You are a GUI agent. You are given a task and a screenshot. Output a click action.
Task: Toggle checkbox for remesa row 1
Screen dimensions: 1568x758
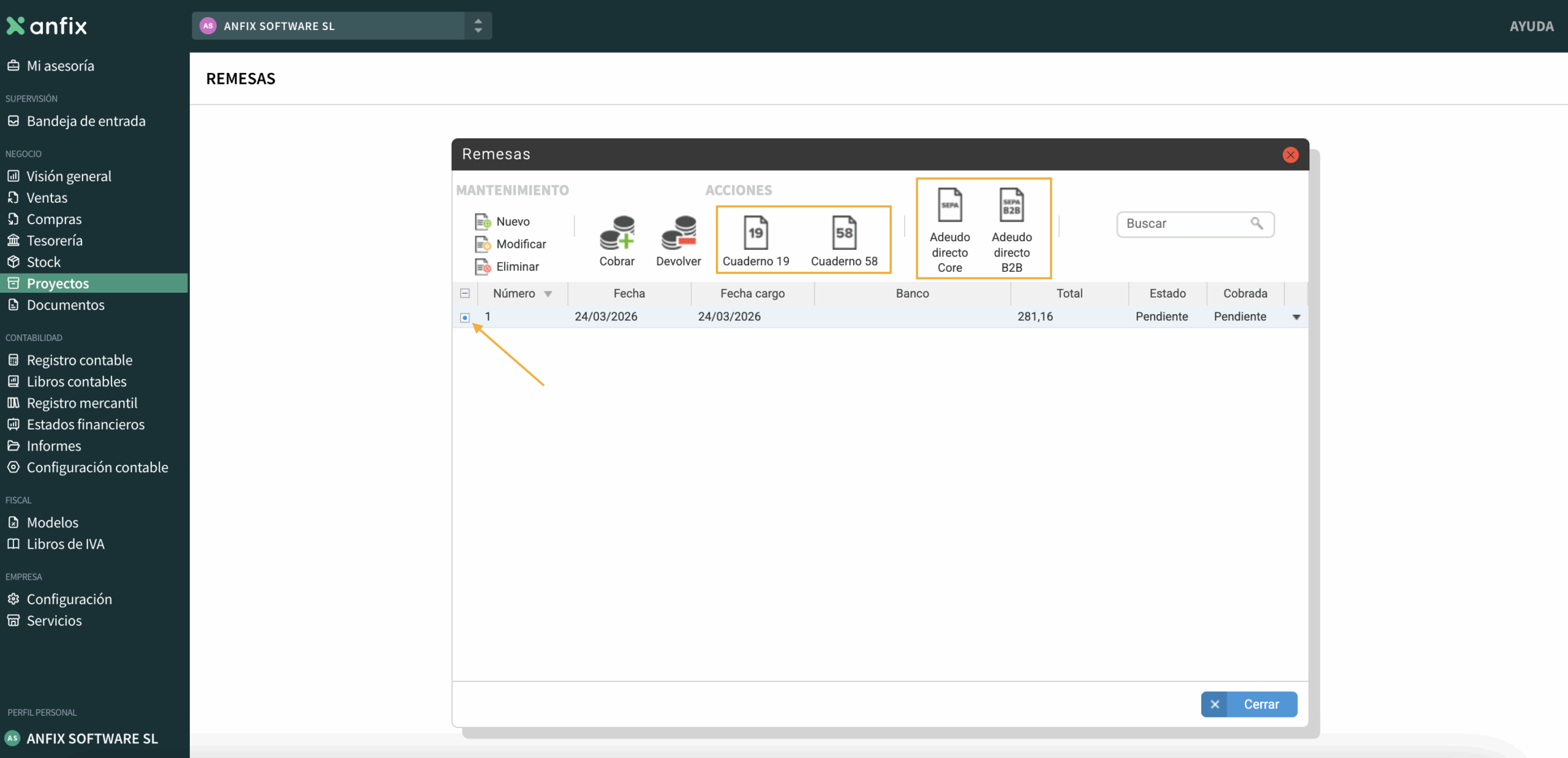click(465, 317)
